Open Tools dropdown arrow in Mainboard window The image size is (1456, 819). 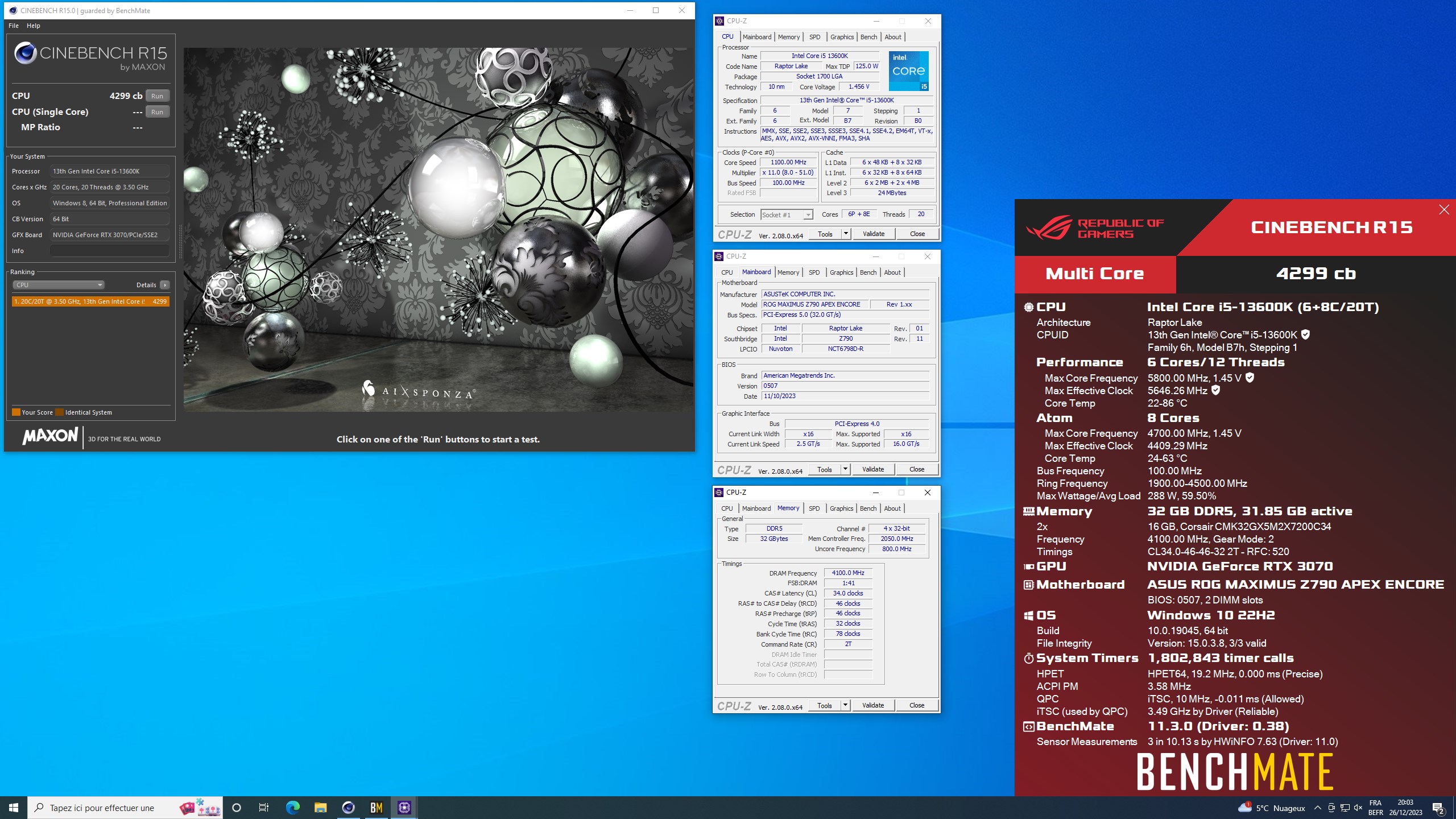pyautogui.click(x=845, y=469)
